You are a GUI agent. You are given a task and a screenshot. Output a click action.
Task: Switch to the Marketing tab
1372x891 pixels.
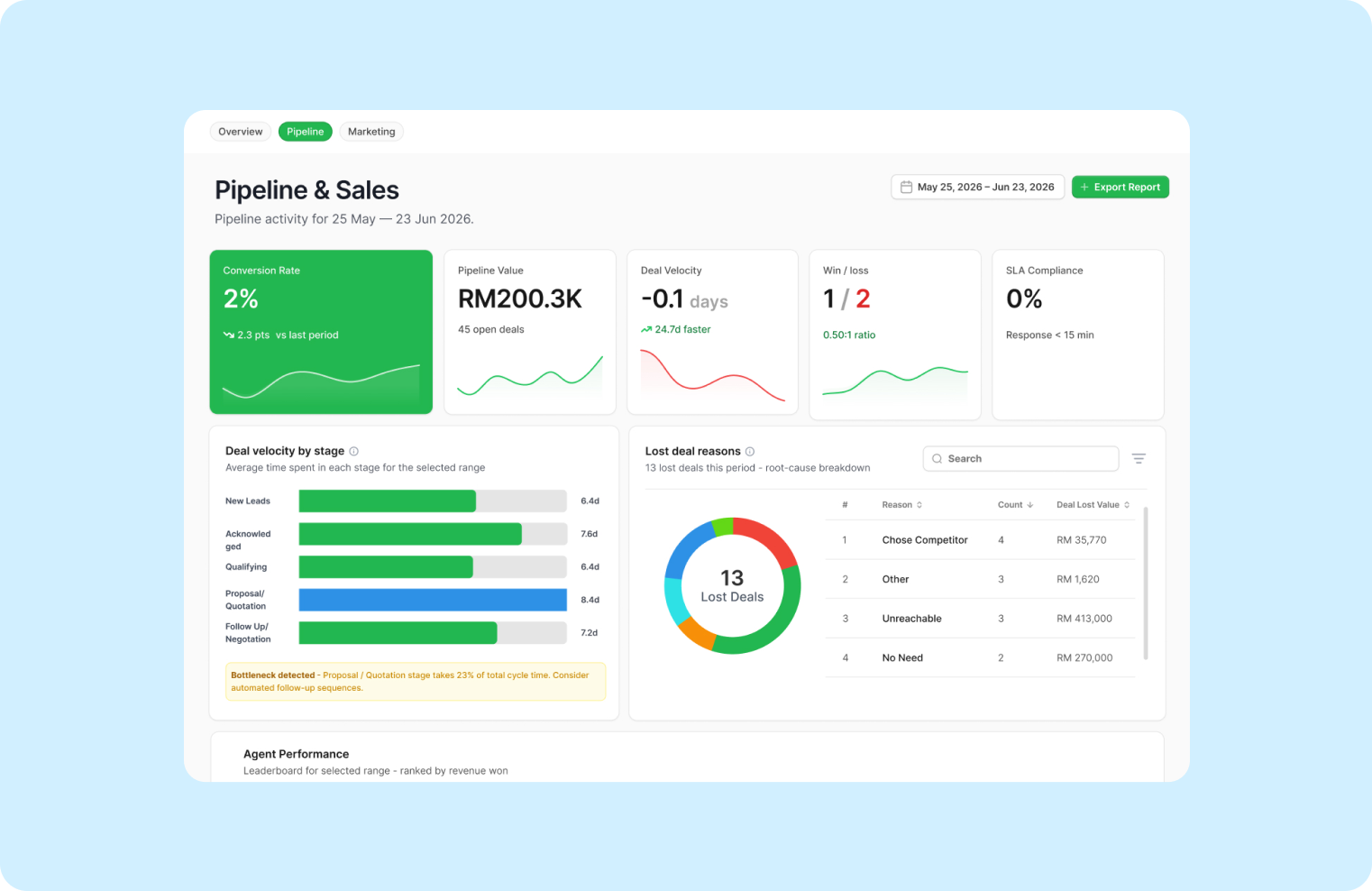[371, 132]
